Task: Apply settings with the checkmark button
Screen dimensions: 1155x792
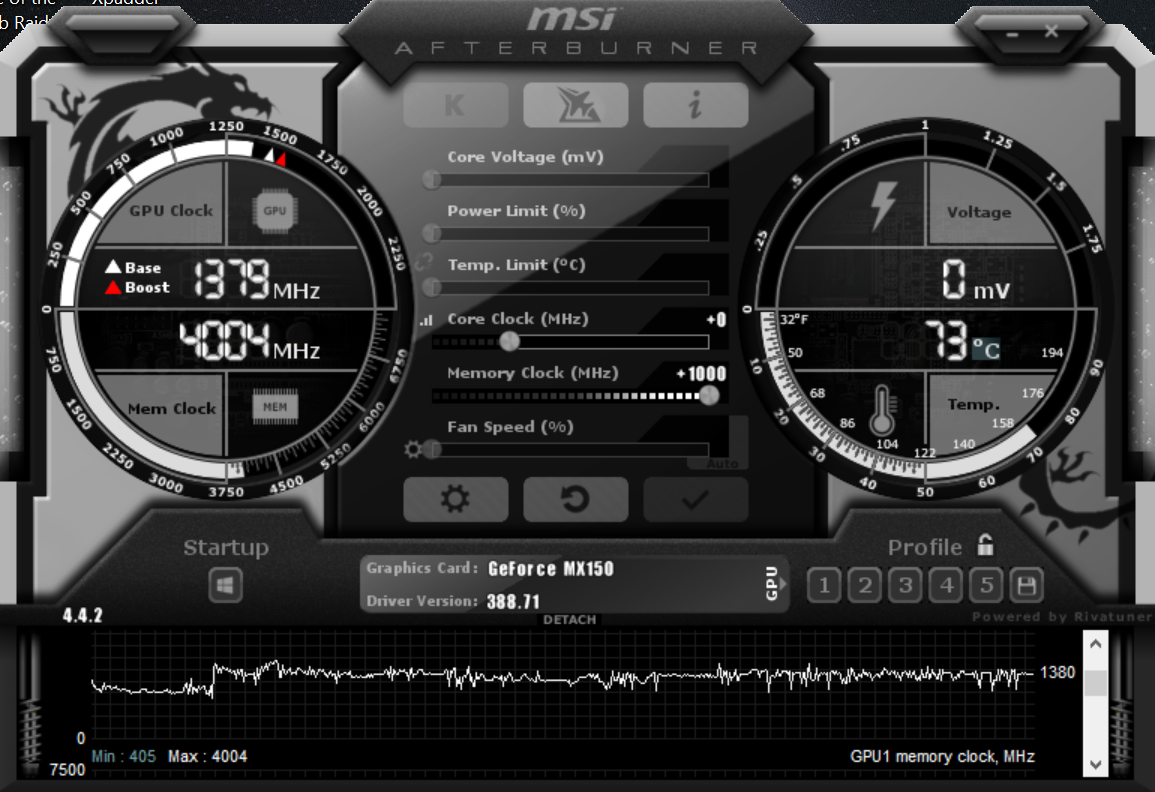Action: [x=695, y=500]
